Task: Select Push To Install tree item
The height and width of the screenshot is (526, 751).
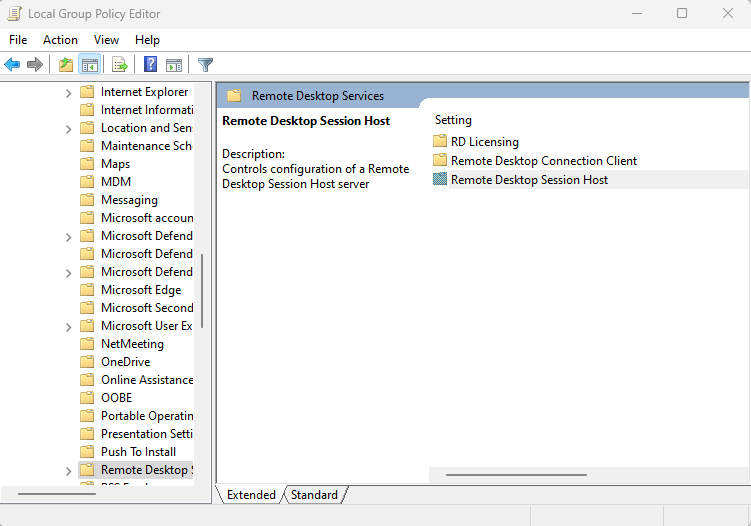Action: pyautogui.click(x=138, y=452)
